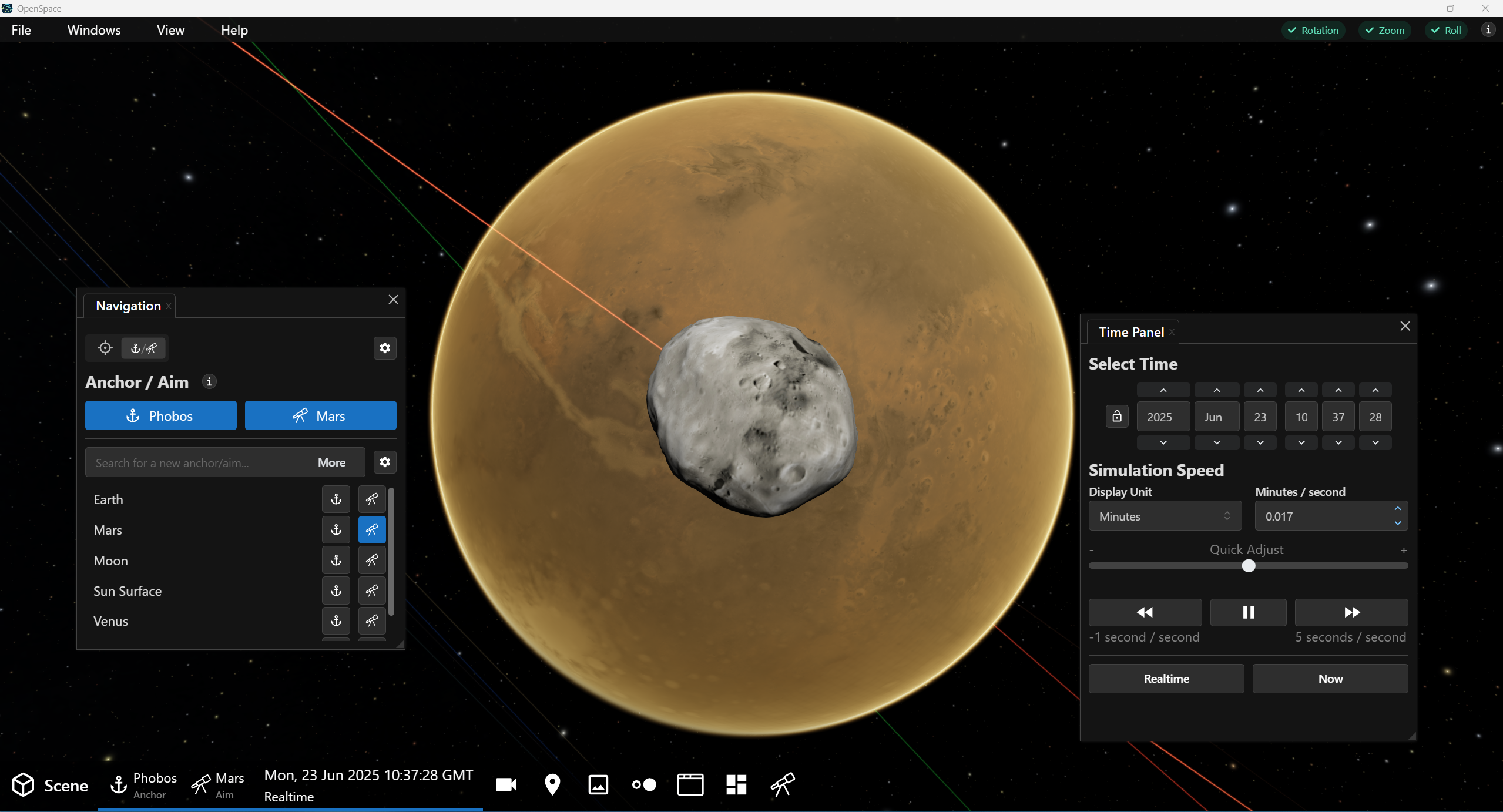Toggle Roll friction checkbox
1503x812 pixels.
(1446, 31)
